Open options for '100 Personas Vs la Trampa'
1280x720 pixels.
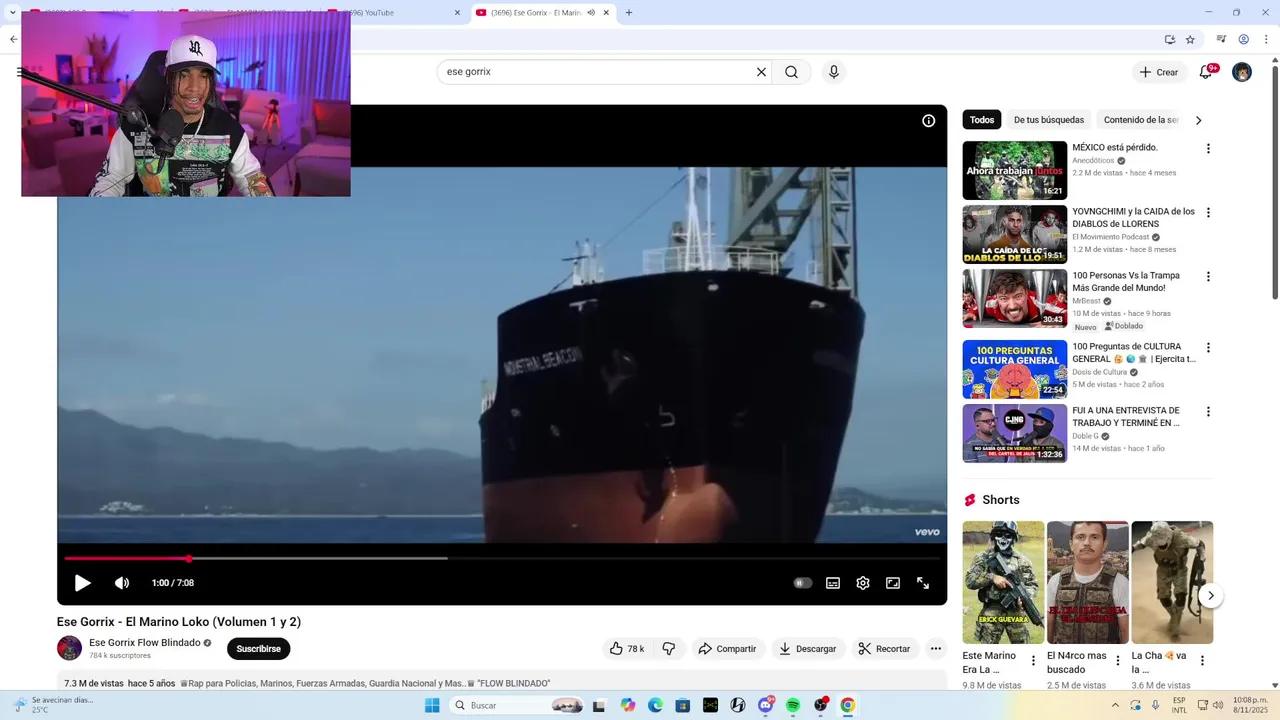1208,277
